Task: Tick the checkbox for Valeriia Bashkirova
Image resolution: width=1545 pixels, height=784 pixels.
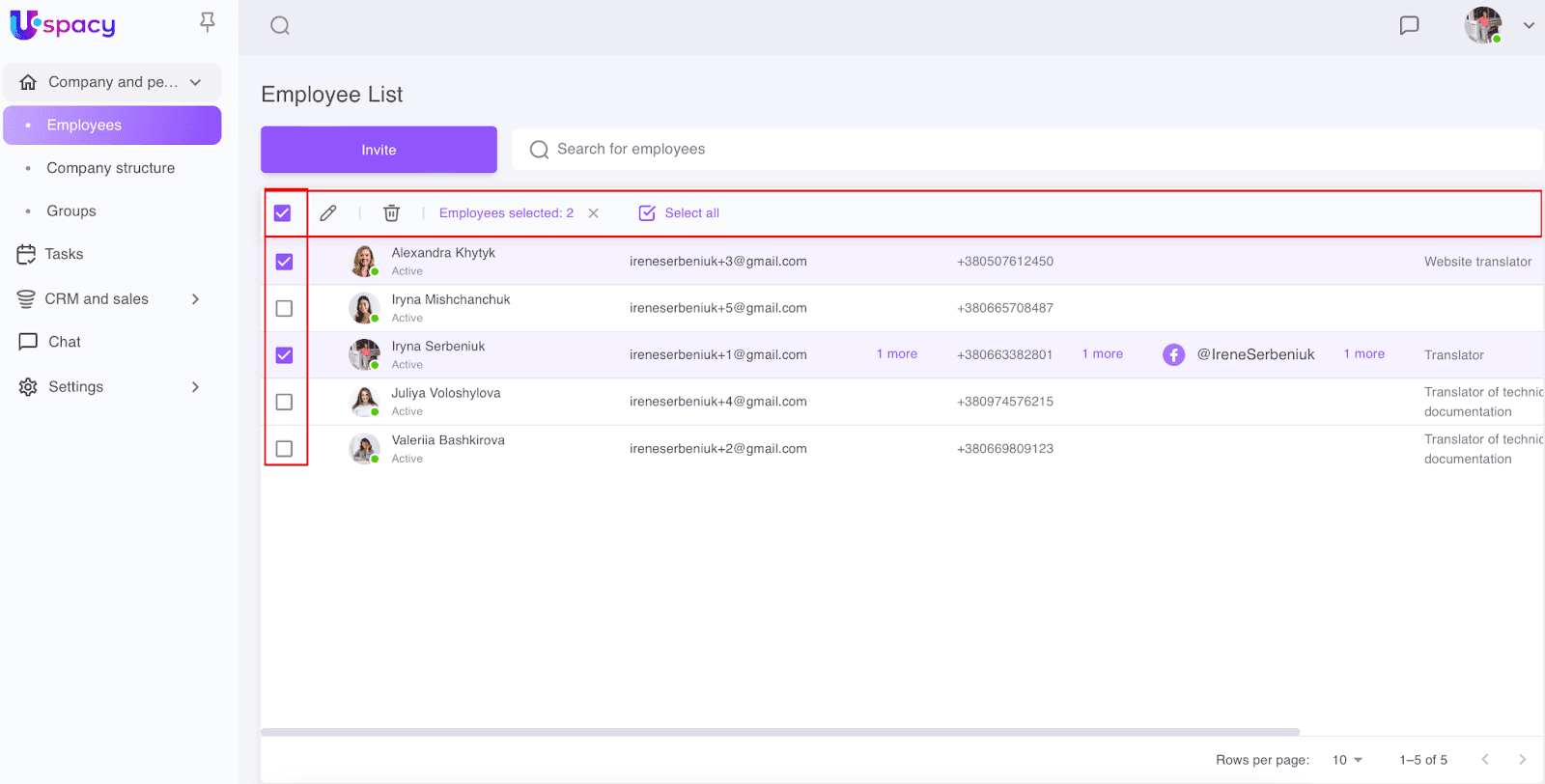Action: [284, 449]
